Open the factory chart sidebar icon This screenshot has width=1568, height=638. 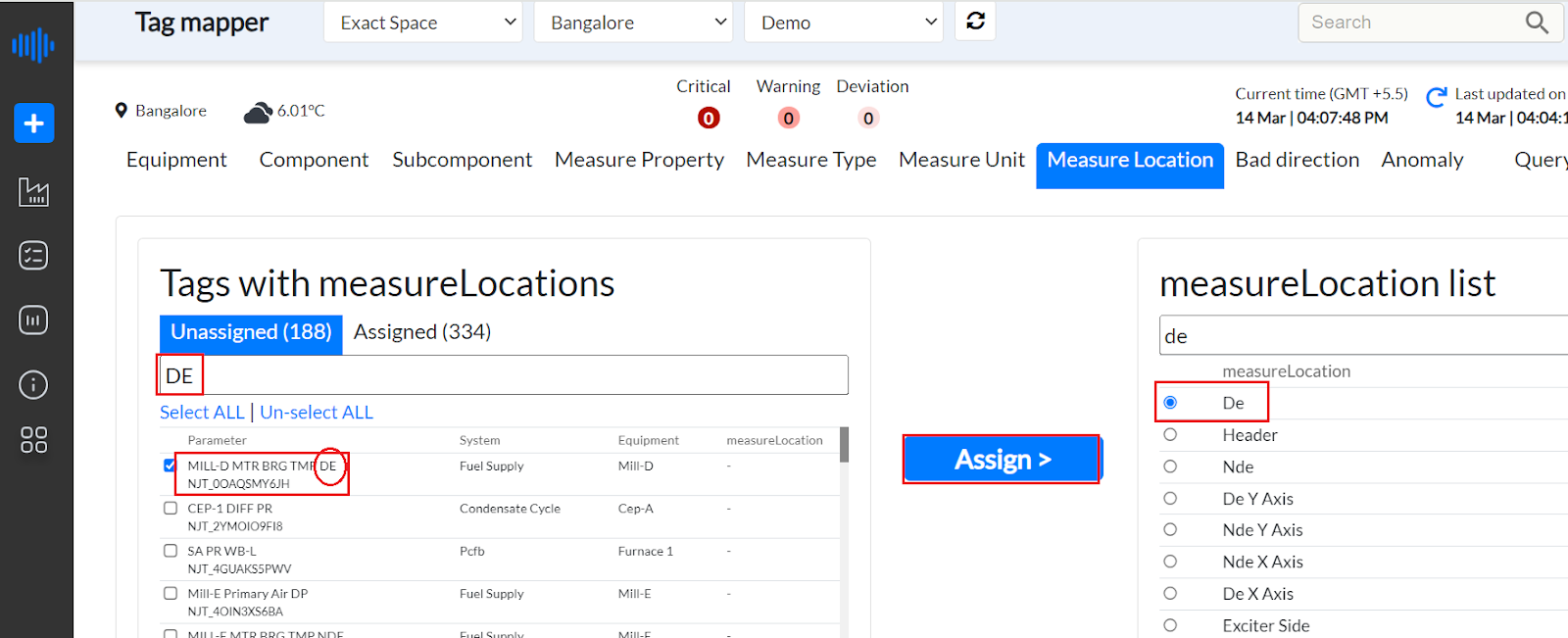click(33, 192)
